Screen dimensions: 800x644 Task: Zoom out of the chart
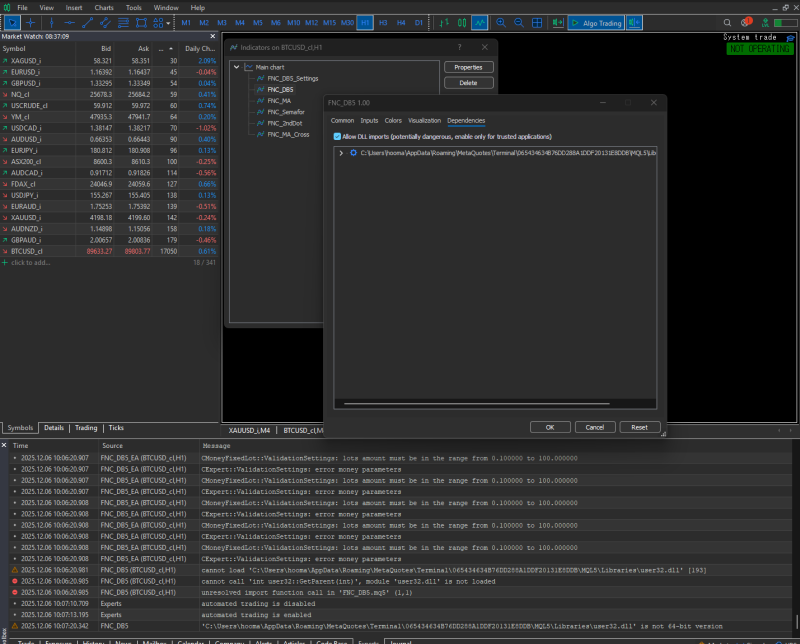coord(519,22)
